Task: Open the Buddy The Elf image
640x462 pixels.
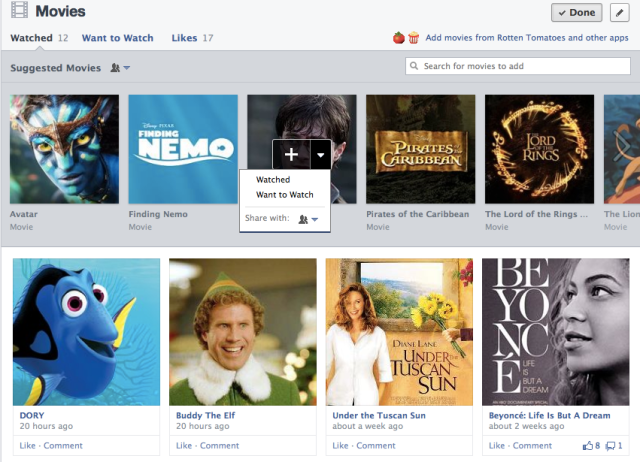Action: (243, 332)
